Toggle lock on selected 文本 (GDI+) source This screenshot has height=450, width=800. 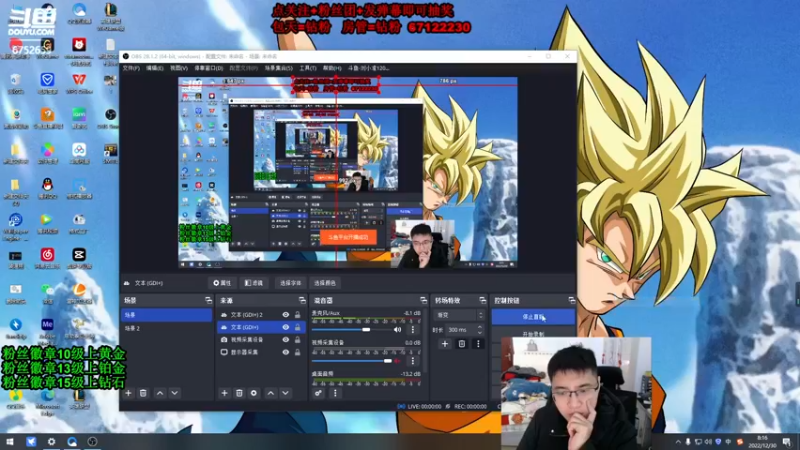[297, 327]
